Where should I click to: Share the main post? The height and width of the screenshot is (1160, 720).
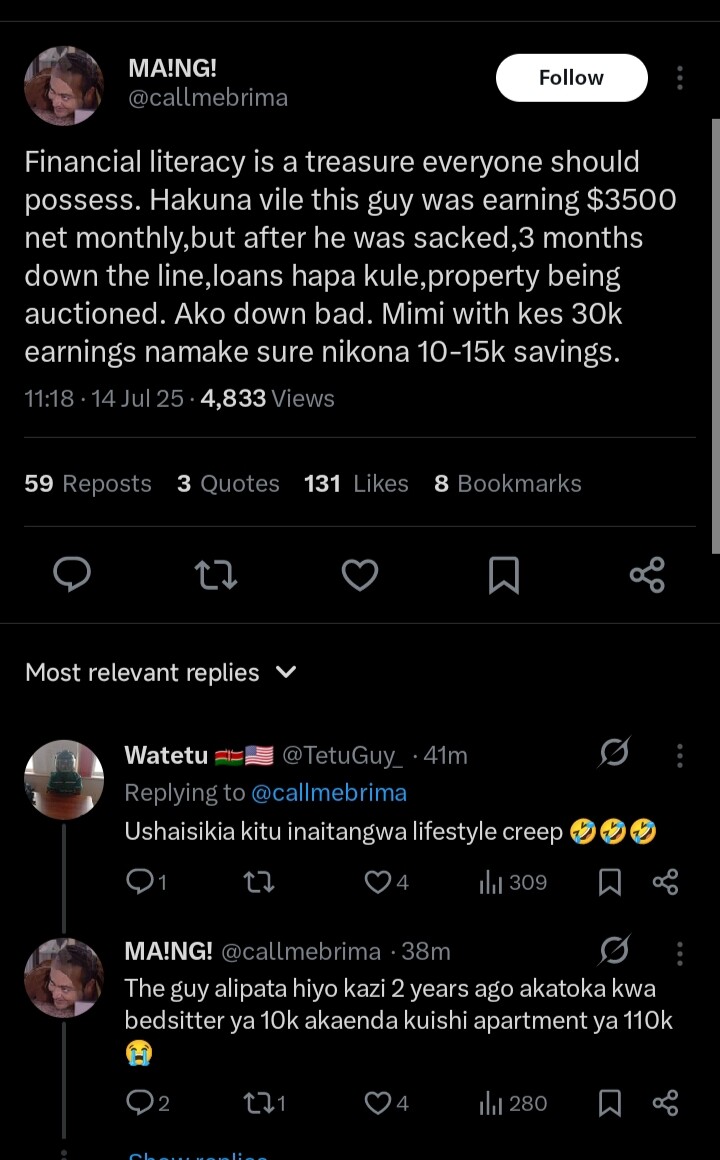[647, 575]
